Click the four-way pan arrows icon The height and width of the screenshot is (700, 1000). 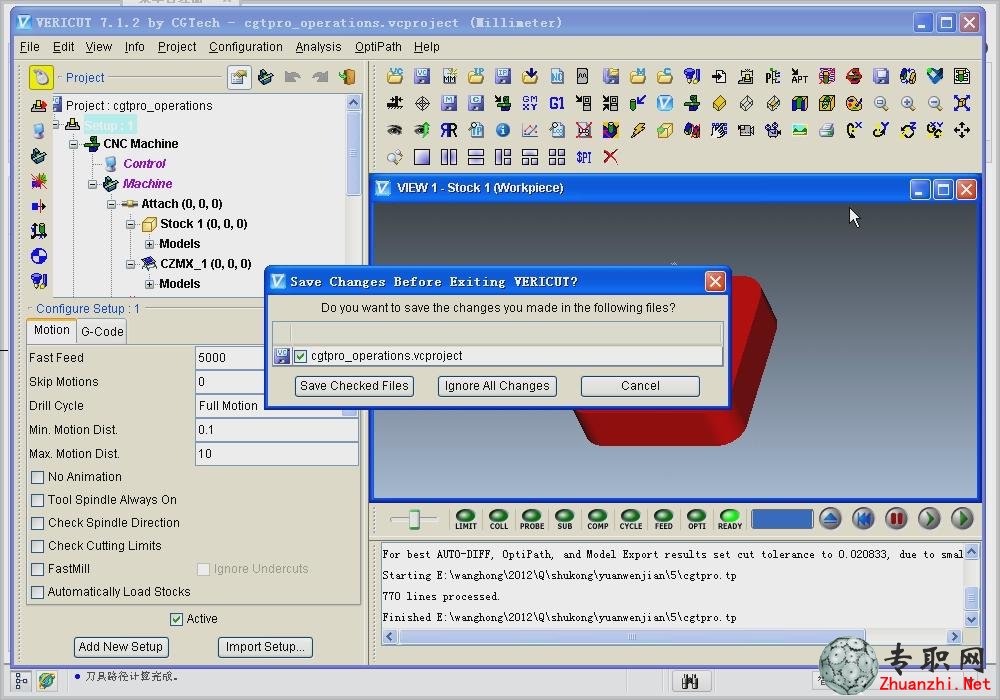pyautogui.click(x=962, y=130)
